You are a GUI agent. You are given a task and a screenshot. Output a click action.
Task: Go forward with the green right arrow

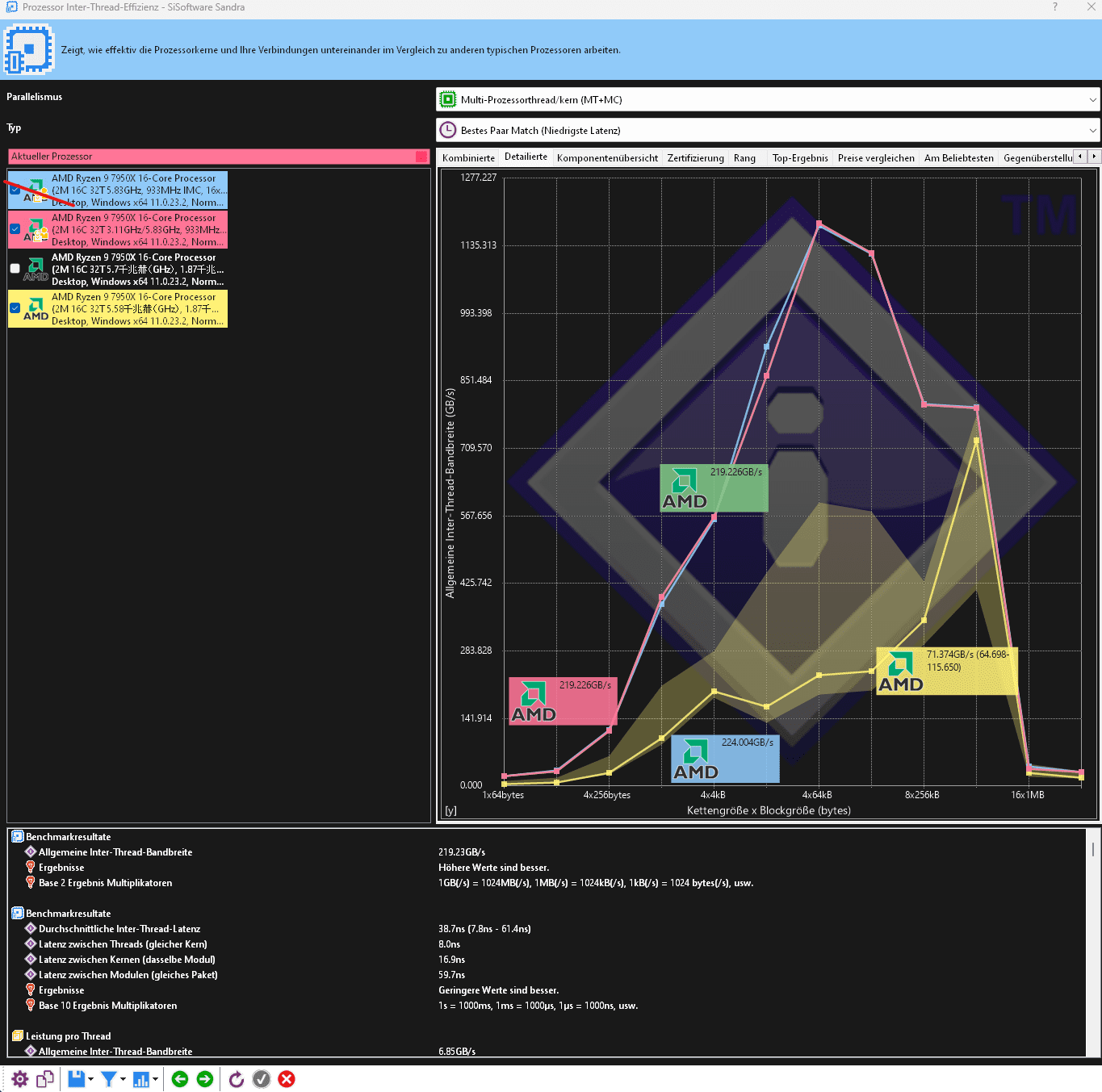[x=205, y=1079]
